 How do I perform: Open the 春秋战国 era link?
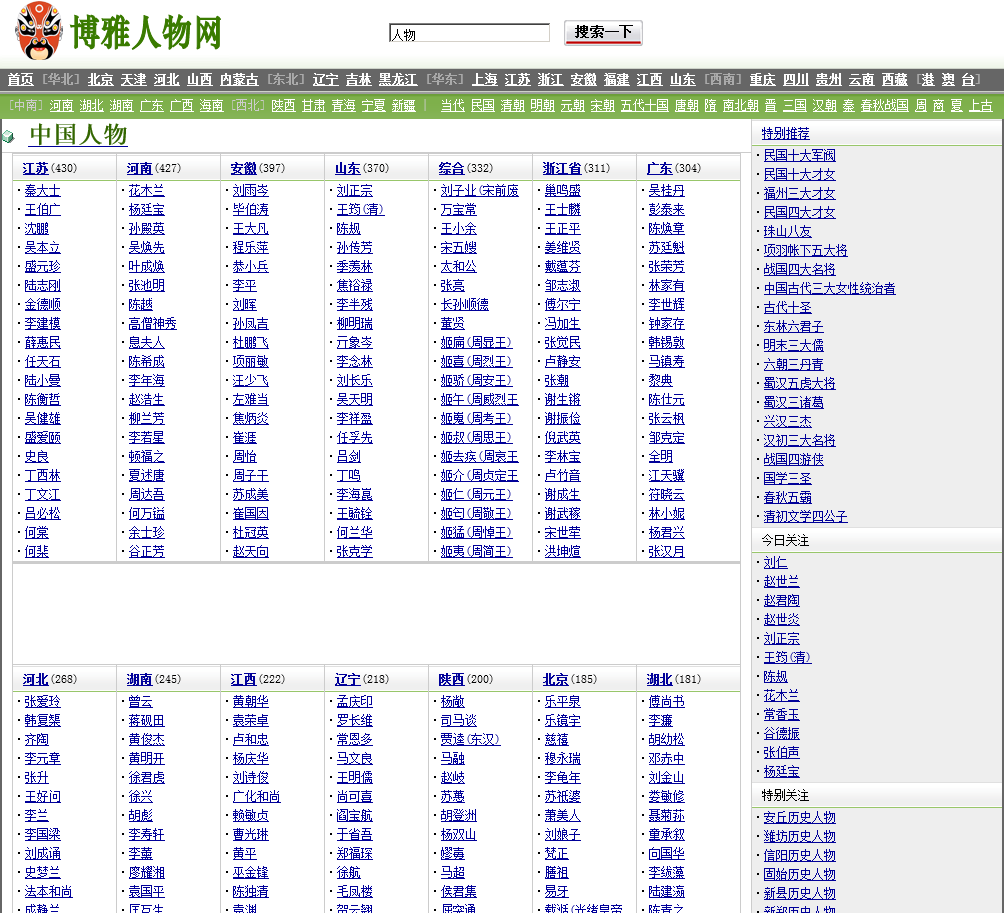coord(884,105)
